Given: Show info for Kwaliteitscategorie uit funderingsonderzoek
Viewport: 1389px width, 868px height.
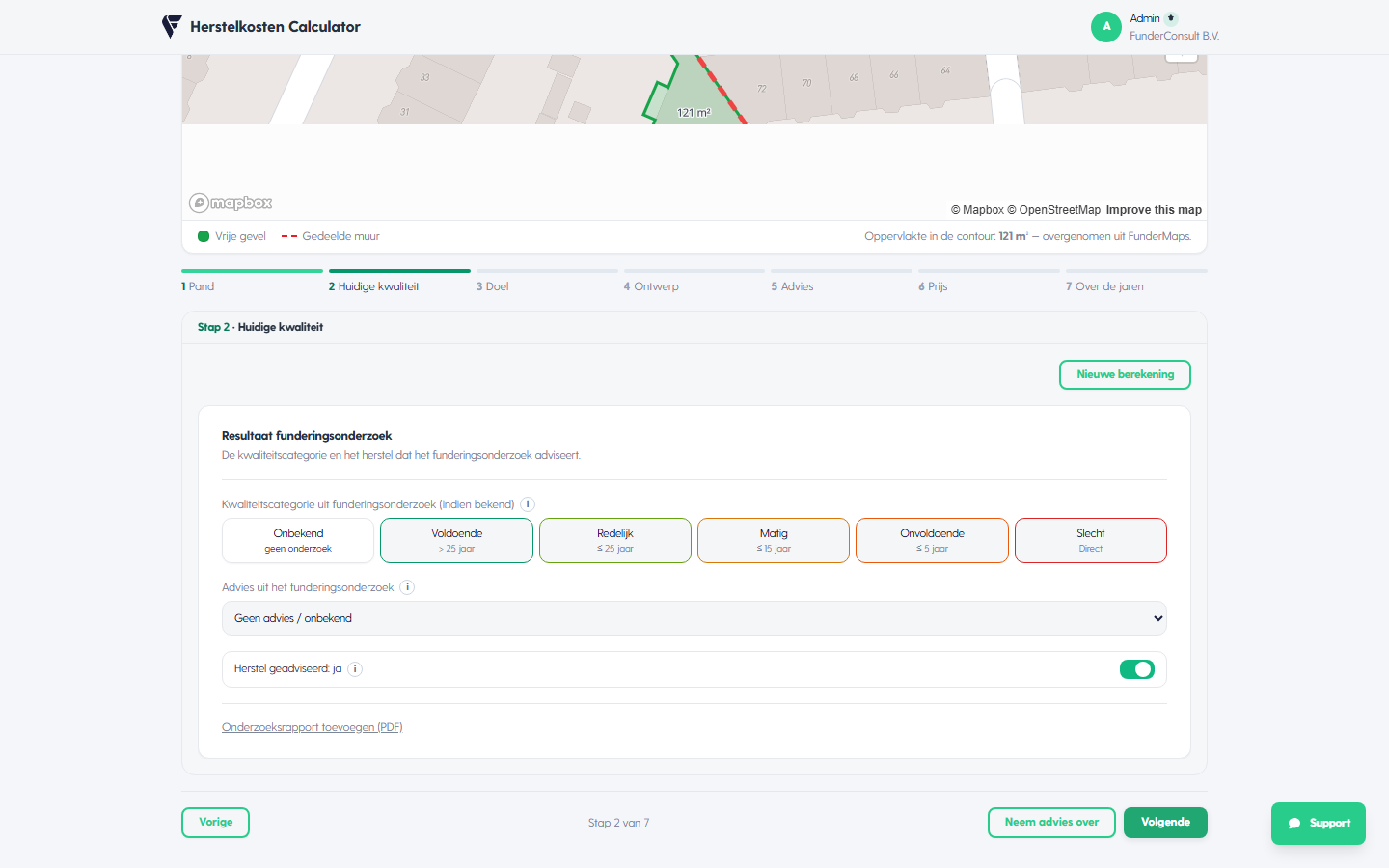Looking at the screenshot, I should pos(528,504).
